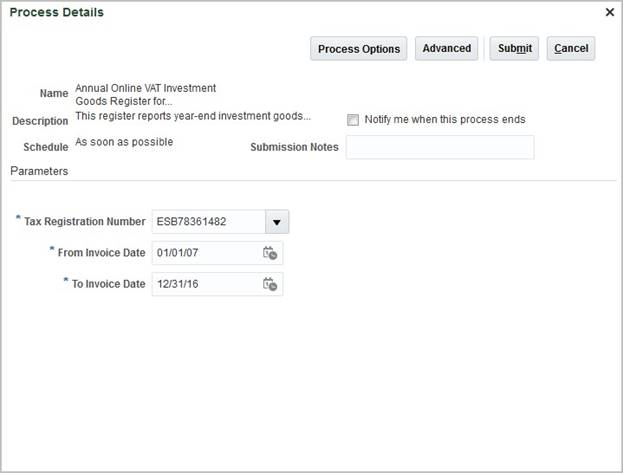Click the 'Process Details' dialog title
The width and height of the screenshot is (623, 473).
tap(56, 12)
